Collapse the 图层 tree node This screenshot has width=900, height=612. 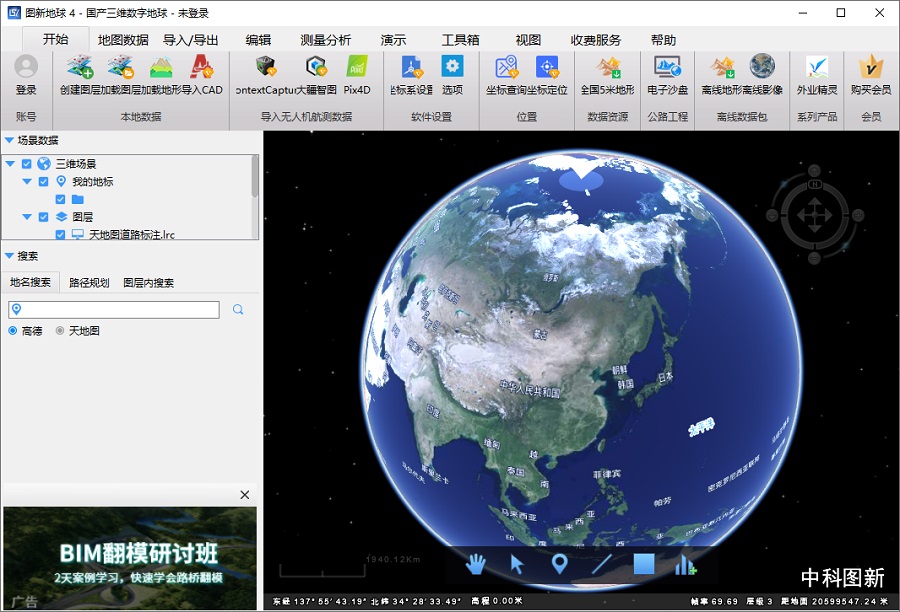pyautogui.click(x=27, y=217)
